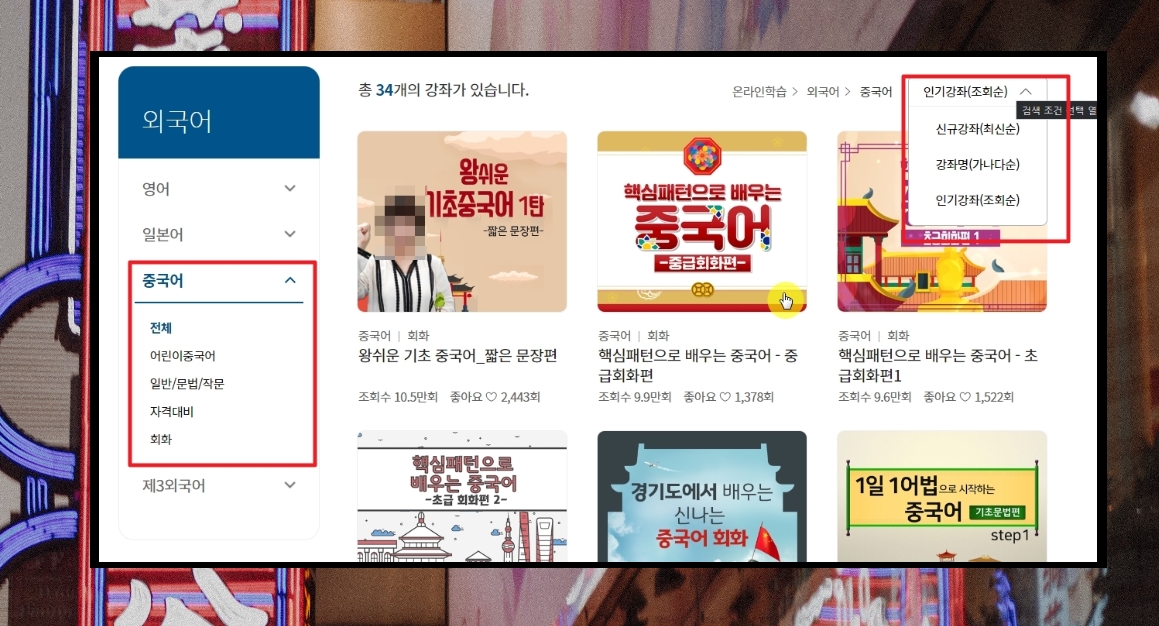This screenshot has width=1159, height=626.
Task: Click 조회수 9.9만회 text
Action: pos(635,397)
